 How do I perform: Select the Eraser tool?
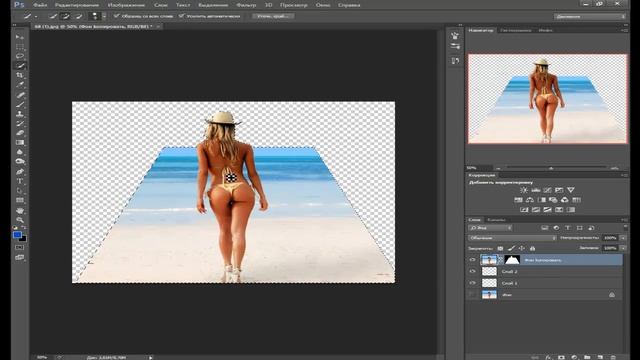coord(20,133)
